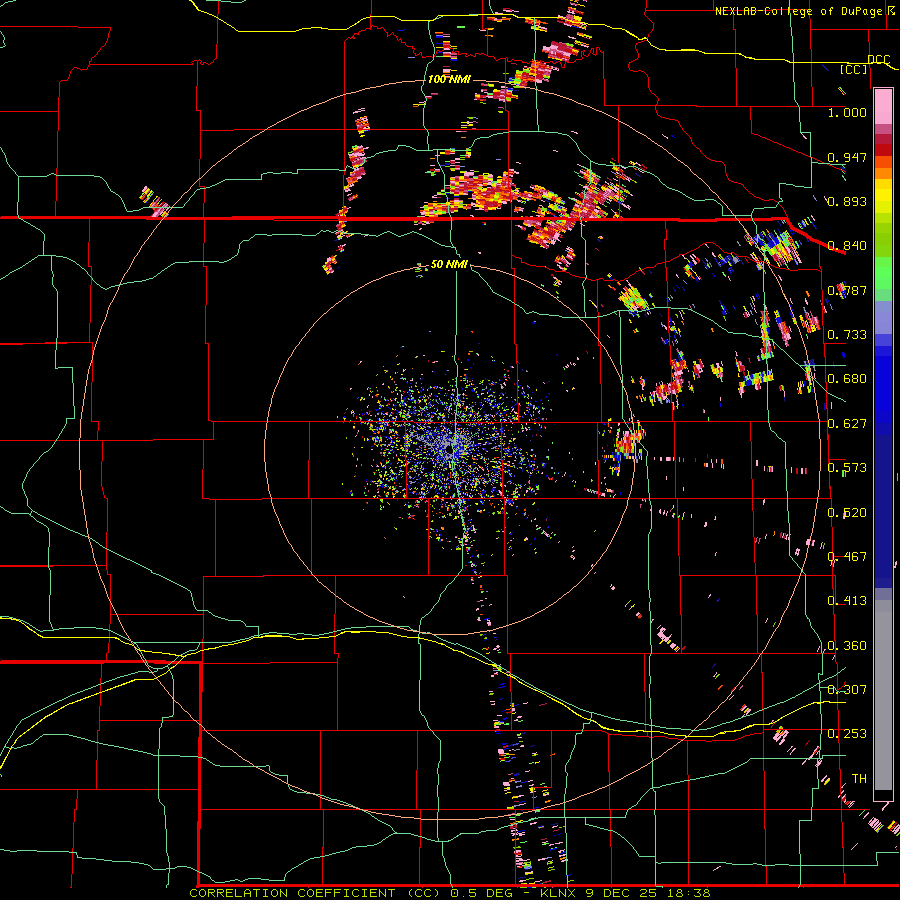The image size is (900, 900).
Task: Pick the pink top segment of the color bar
Action: click(x=883, y=107)
